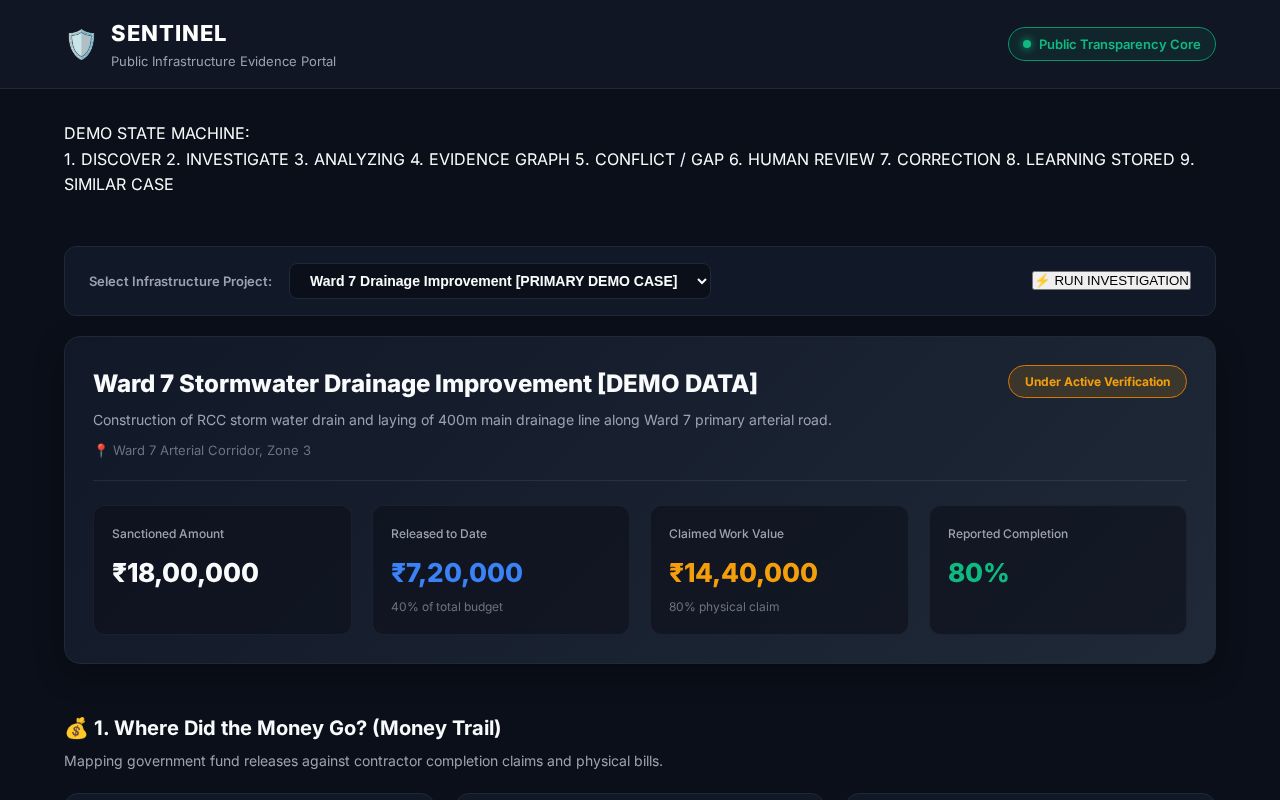
Task: Click the 80% physical claim note
Action: click(724, 607)
